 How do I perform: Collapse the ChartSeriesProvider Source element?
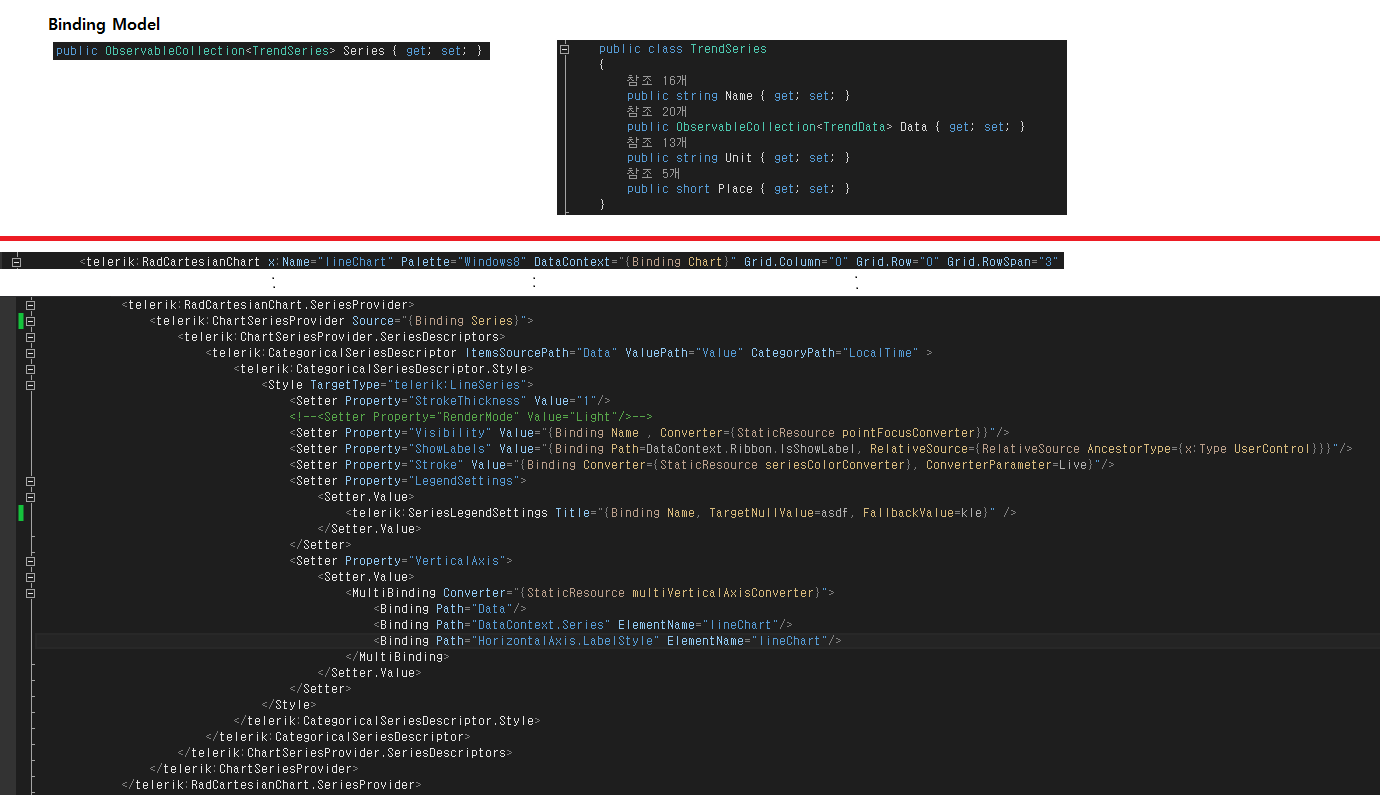[x=31, y=321]
